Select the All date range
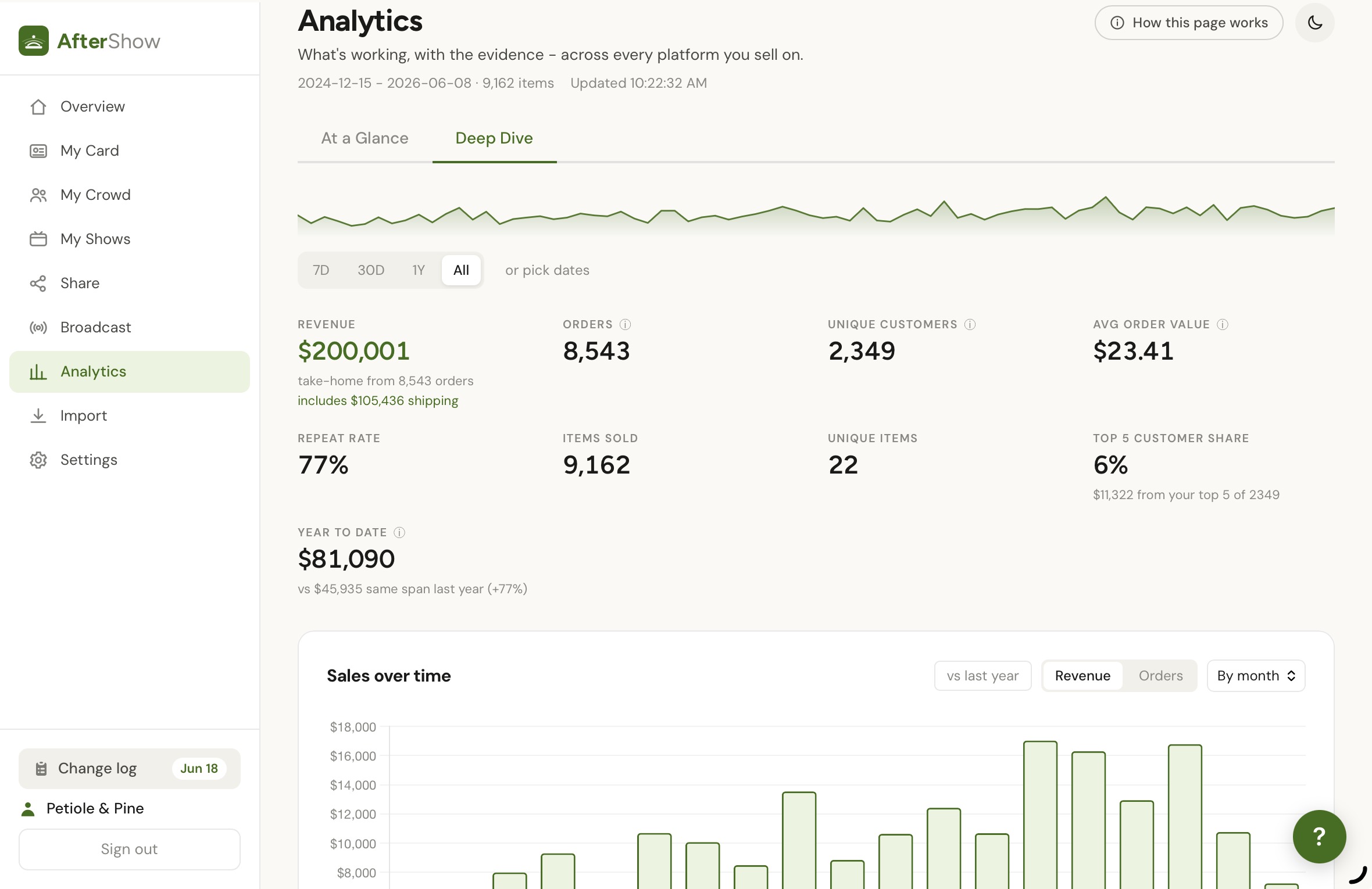The width and height of the screenshot is (1372, 889). coord(461,270)
